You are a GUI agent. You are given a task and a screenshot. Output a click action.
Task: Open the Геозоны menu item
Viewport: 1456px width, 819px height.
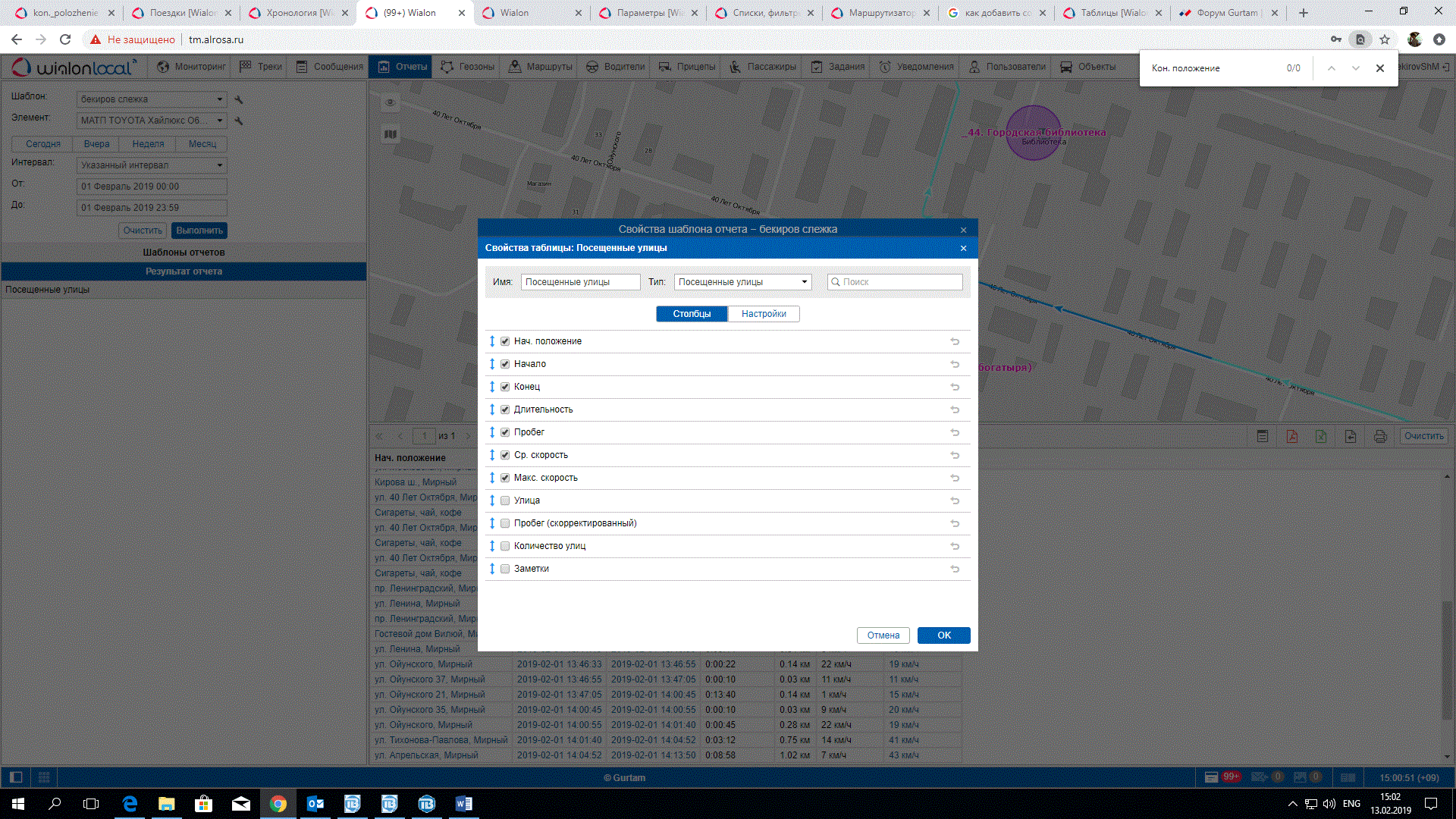[468, 67]
